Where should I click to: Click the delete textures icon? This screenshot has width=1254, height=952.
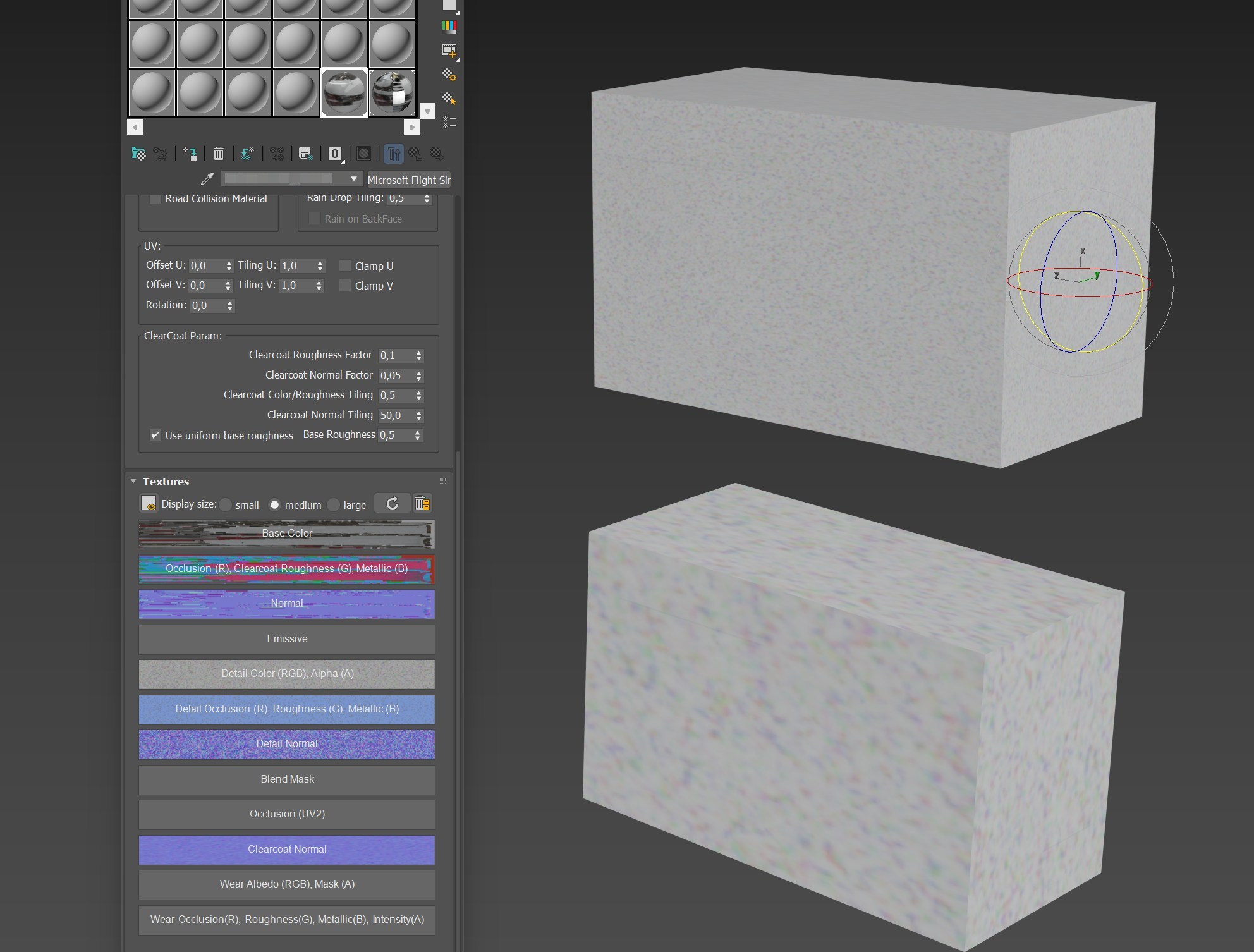point(422,503)
